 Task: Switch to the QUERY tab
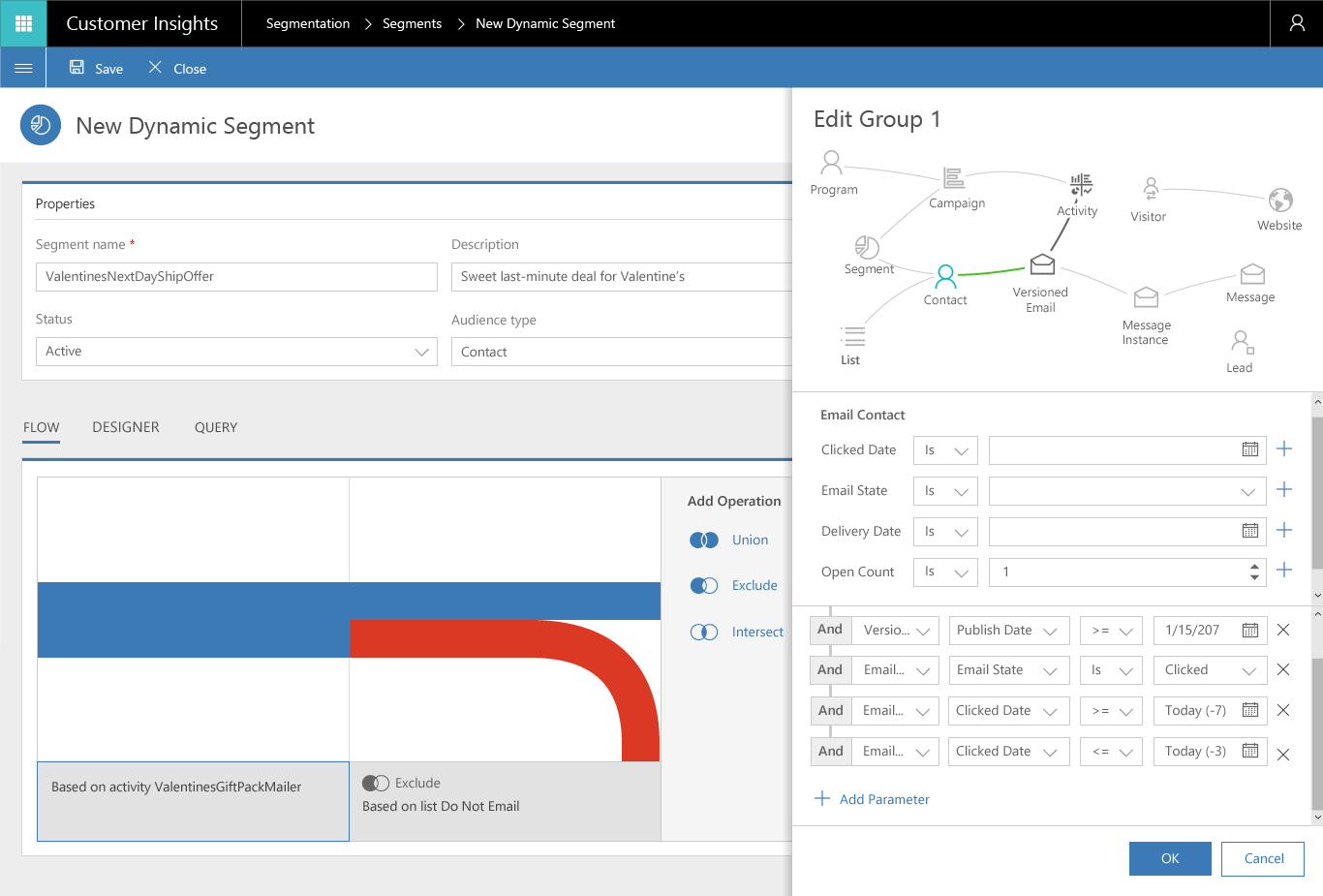tap(216, 427)
